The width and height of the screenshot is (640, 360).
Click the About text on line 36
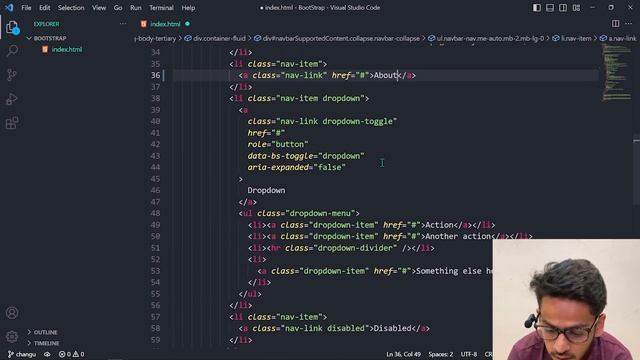click(386, 75)
